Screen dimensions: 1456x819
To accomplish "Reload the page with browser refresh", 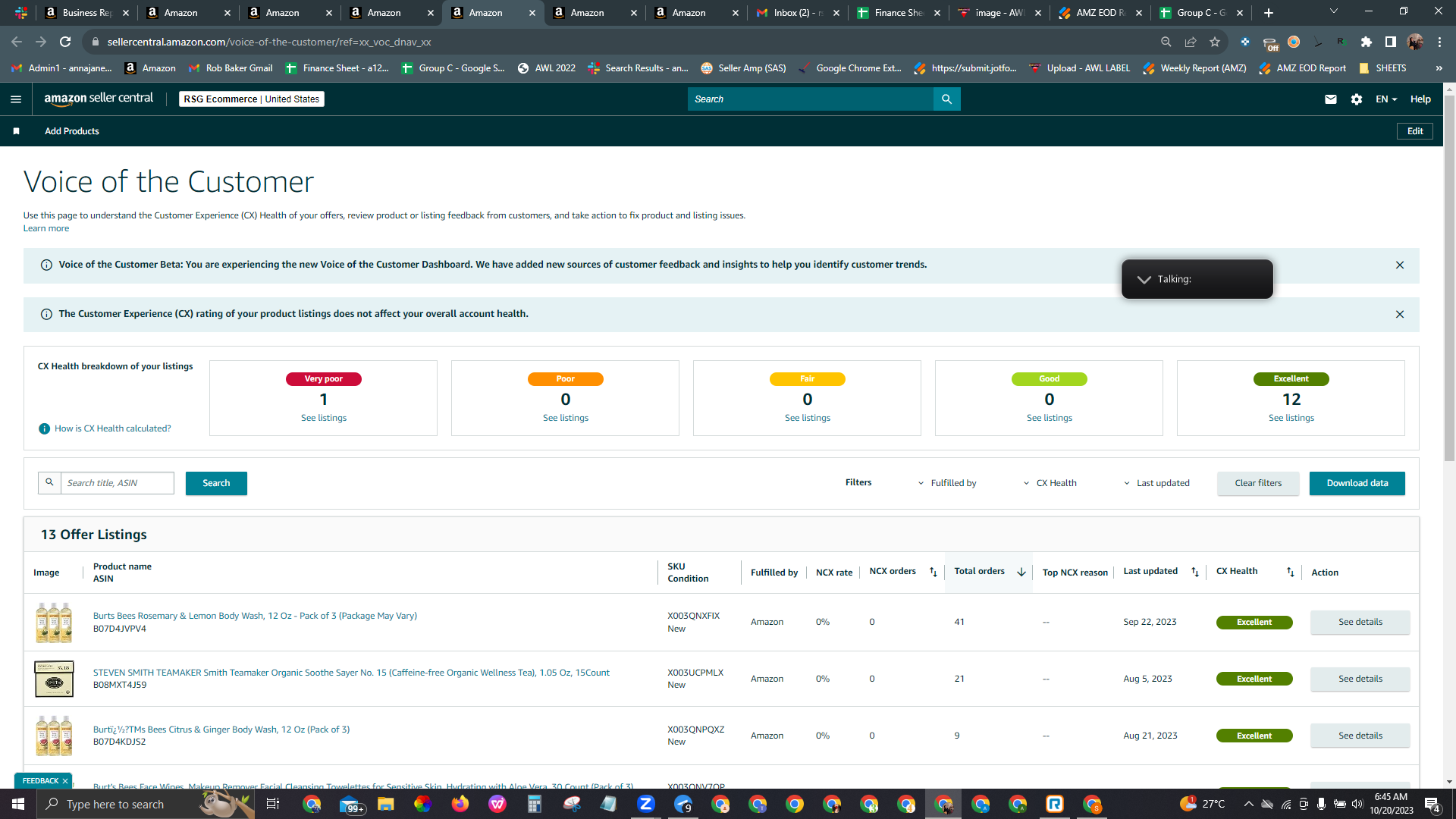I will pos(65,42).
